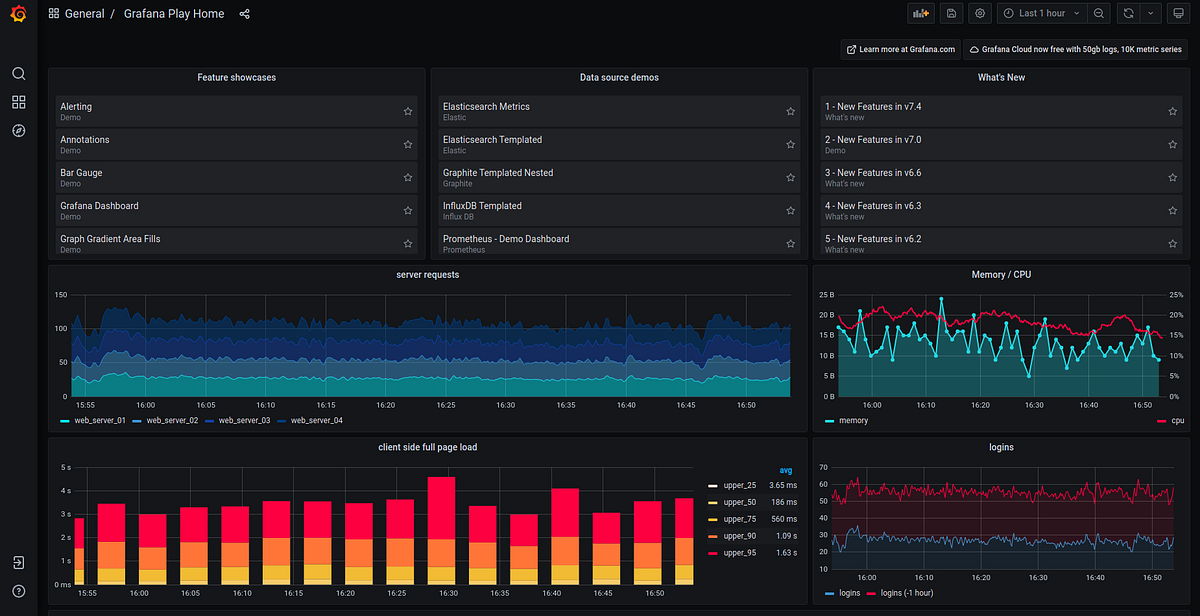Open Dashboard settings gear
Screen dimensions: 1200x616
coord(979,13)
